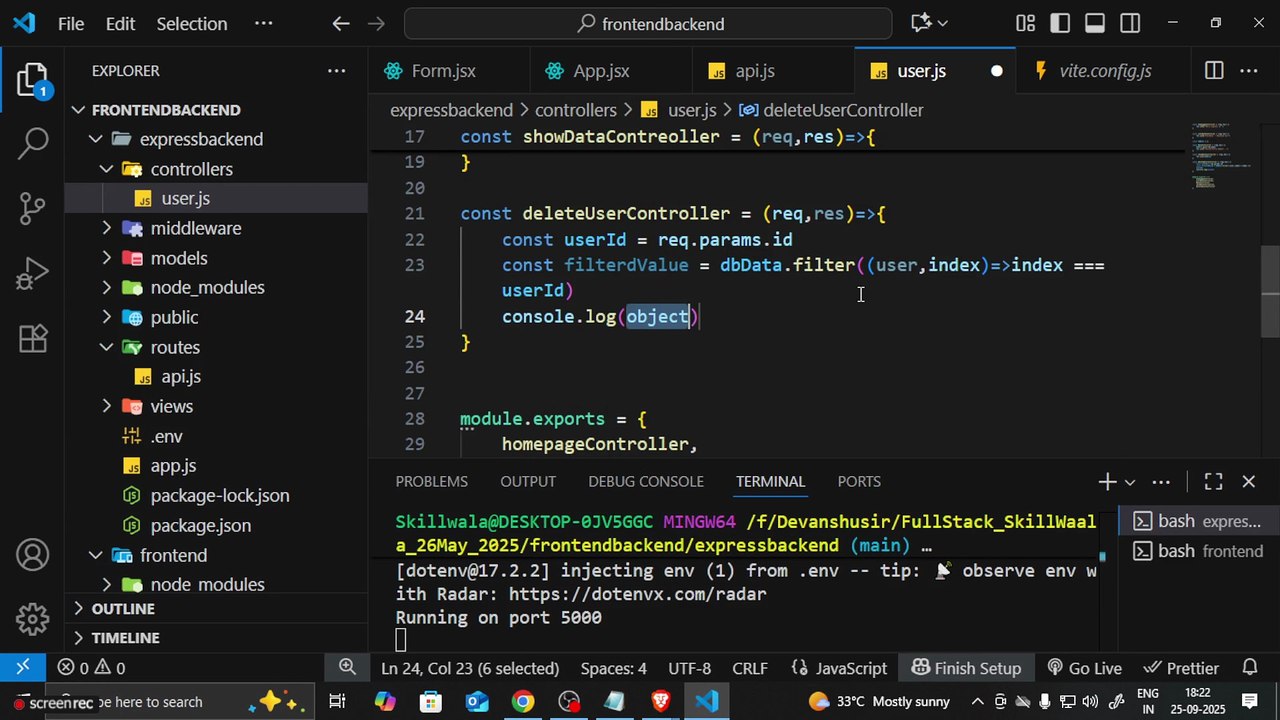Switch to the DEBUG CONSOLE tab
This screenshot has height=720, width=1280.
(646, 482)
